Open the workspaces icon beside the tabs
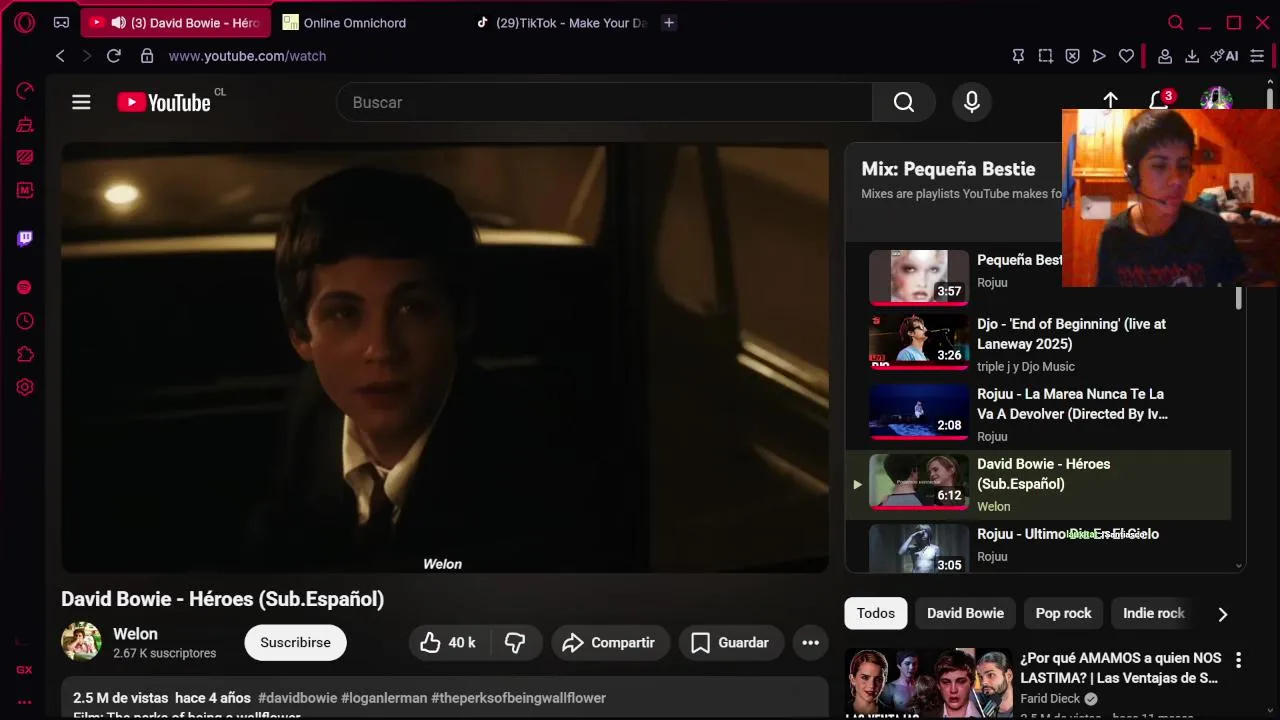 (61, 22)
